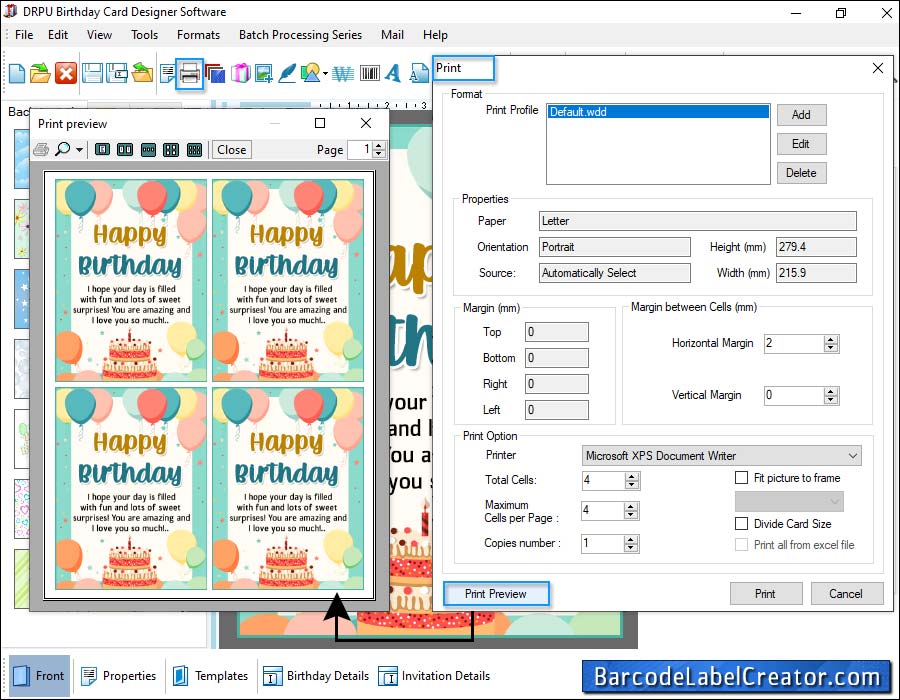Open the Edit menu
This screenshot has width=900, height=700.
pos(58,34)
